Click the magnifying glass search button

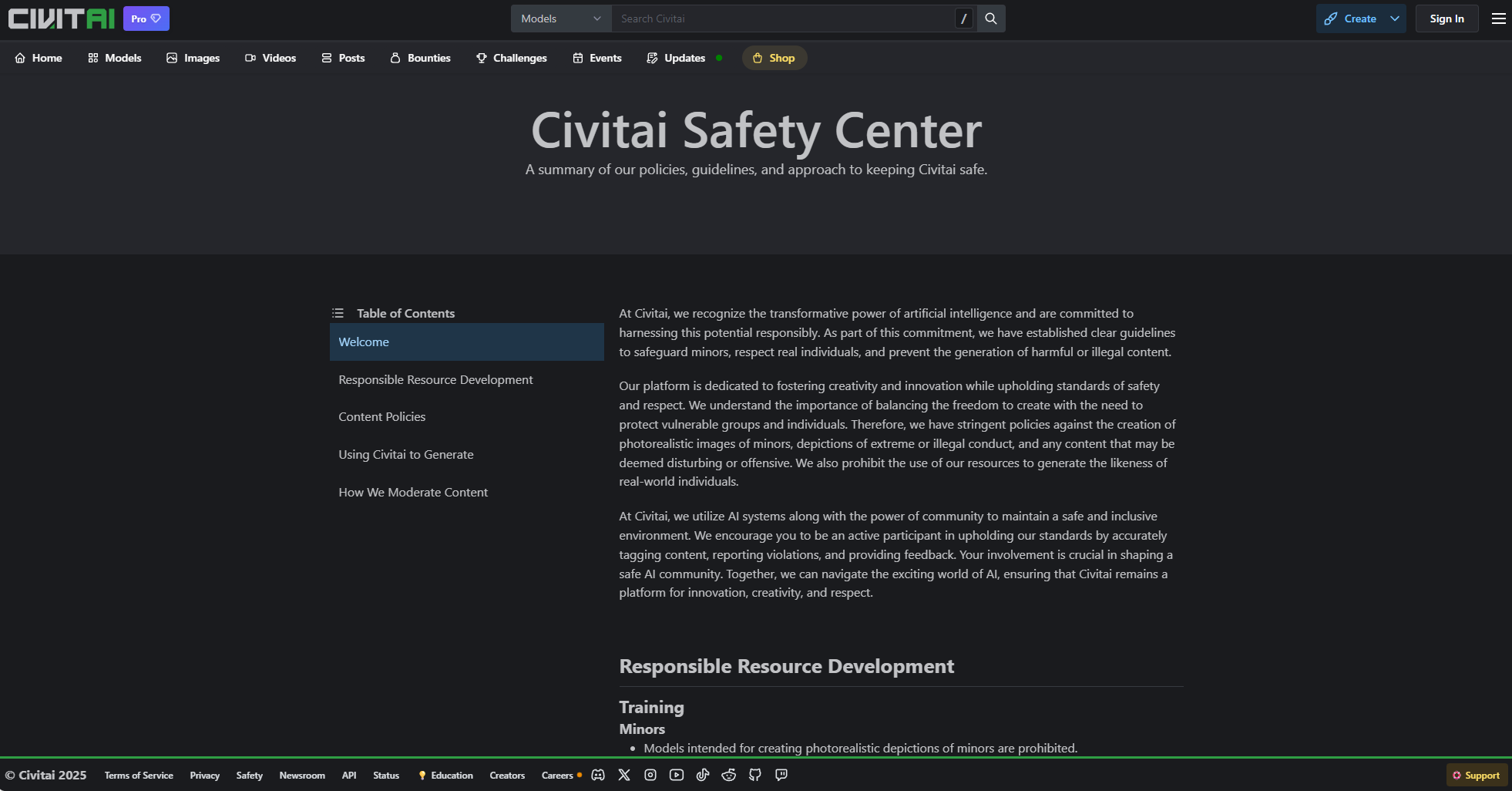pos(991,19)
